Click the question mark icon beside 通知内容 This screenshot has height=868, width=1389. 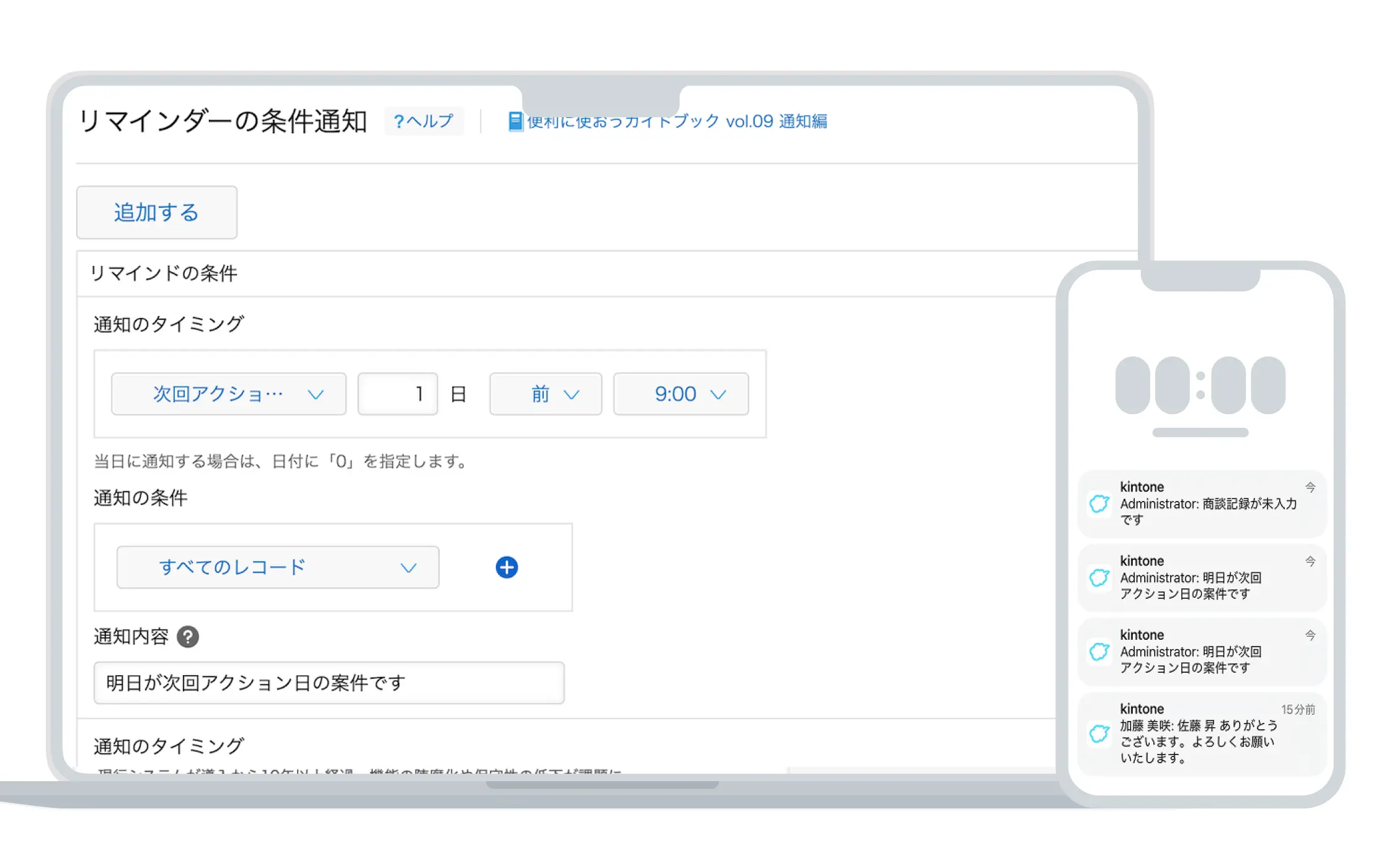pos(188,637)
